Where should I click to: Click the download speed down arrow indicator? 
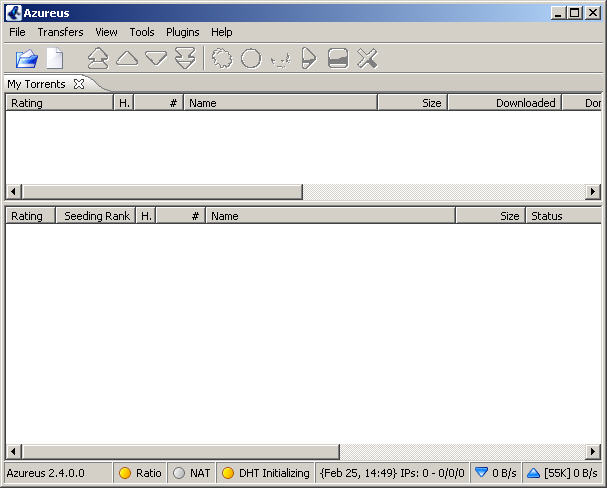pyautogui.click(x=481, y=473)
